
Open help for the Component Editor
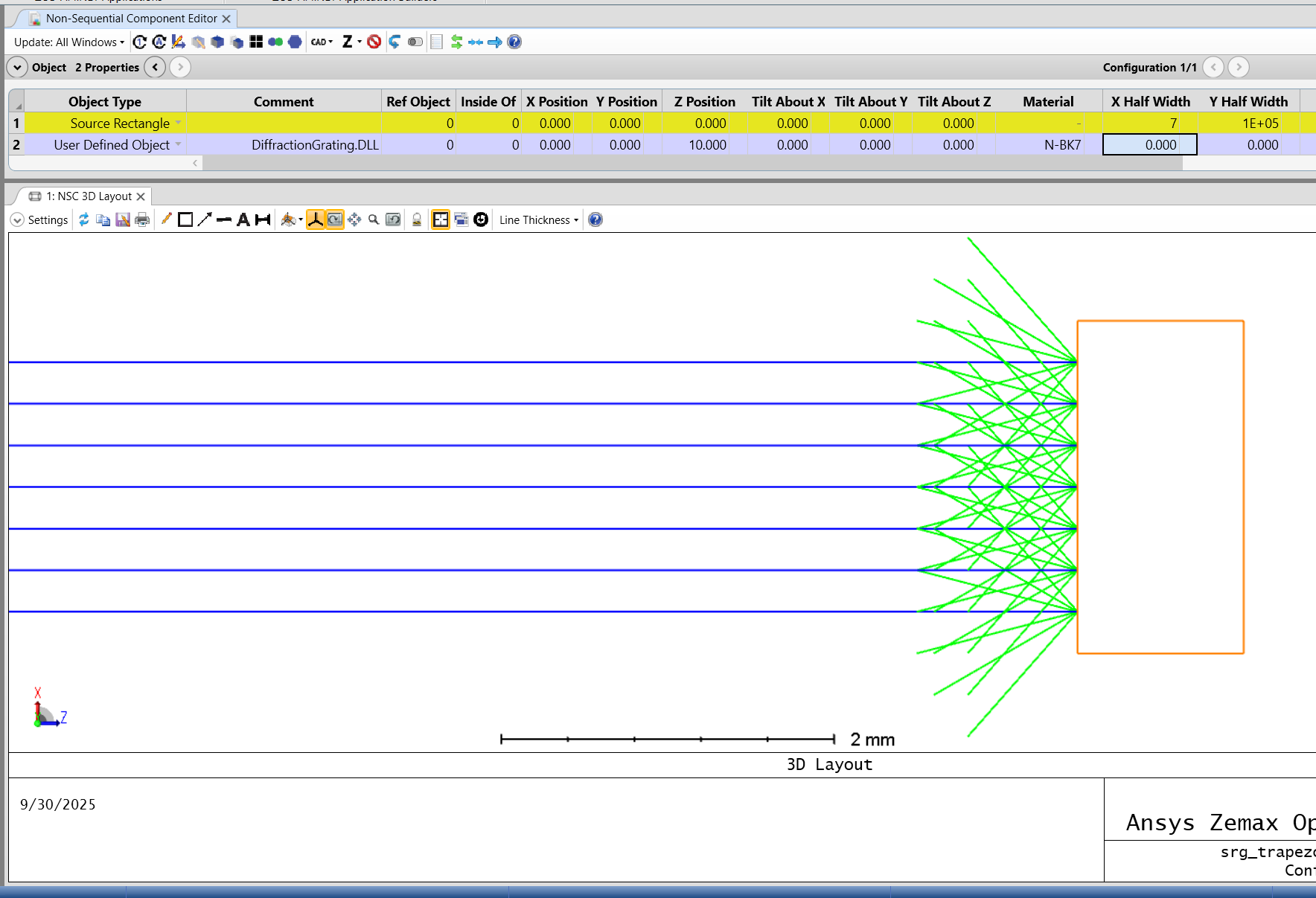pyautogui.click(x=514, y=42)
